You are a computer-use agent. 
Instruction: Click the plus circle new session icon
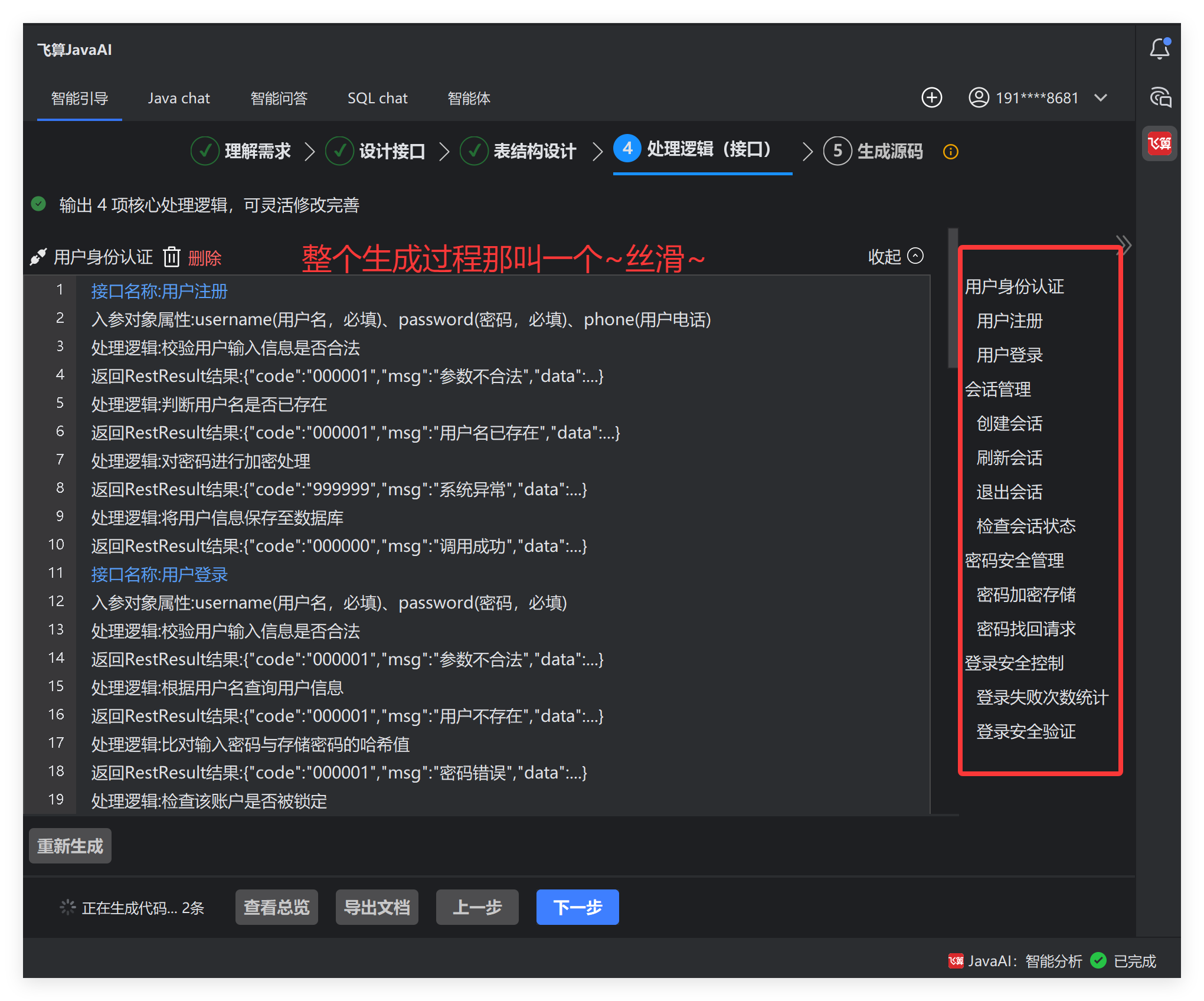click(x=932, y=97)
